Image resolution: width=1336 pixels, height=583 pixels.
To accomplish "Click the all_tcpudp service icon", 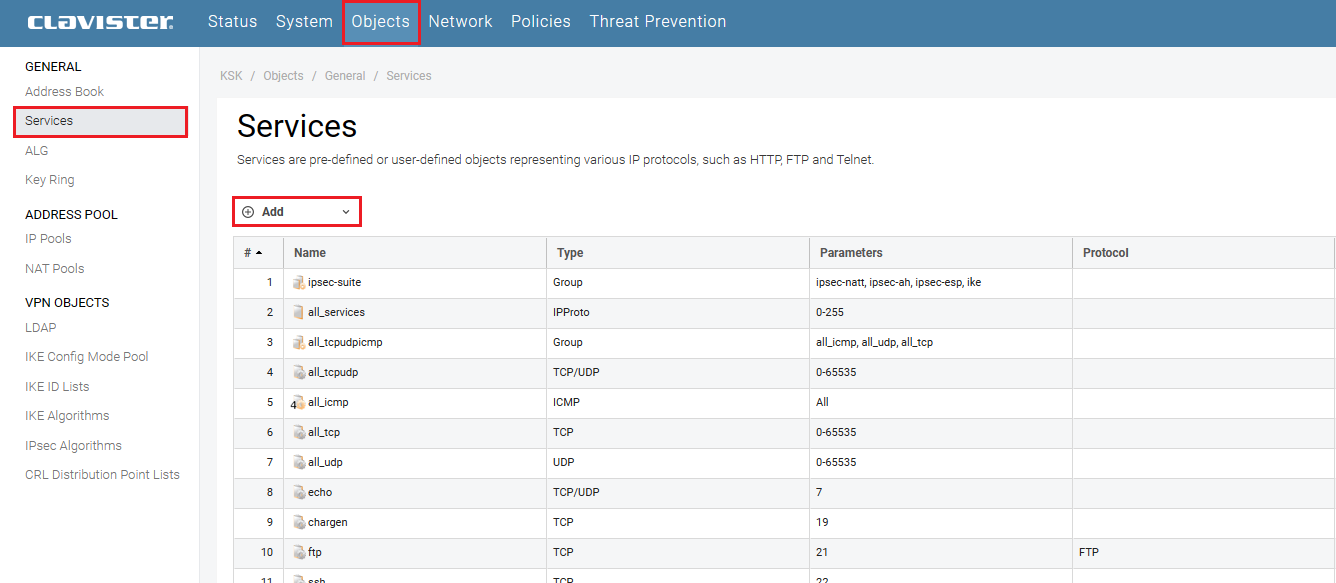I will click(299, 373).
